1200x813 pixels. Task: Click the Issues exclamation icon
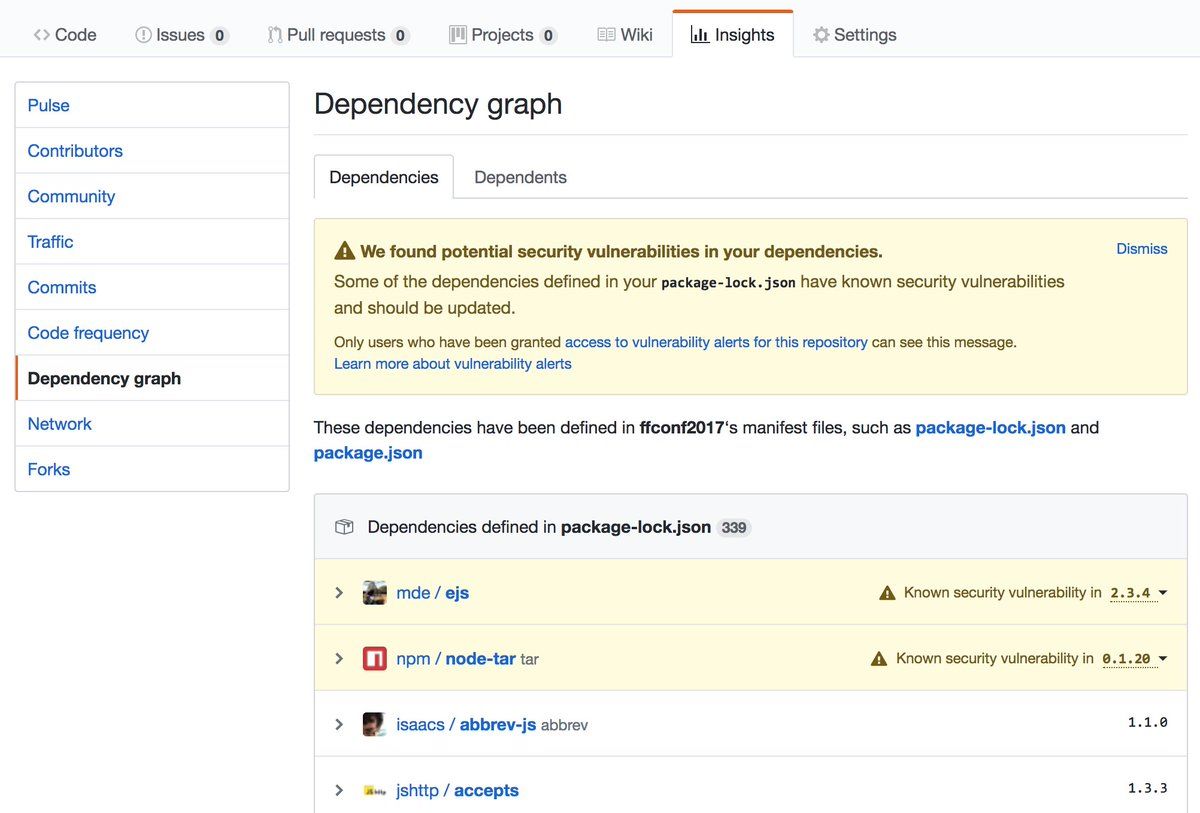click(143, 35)
